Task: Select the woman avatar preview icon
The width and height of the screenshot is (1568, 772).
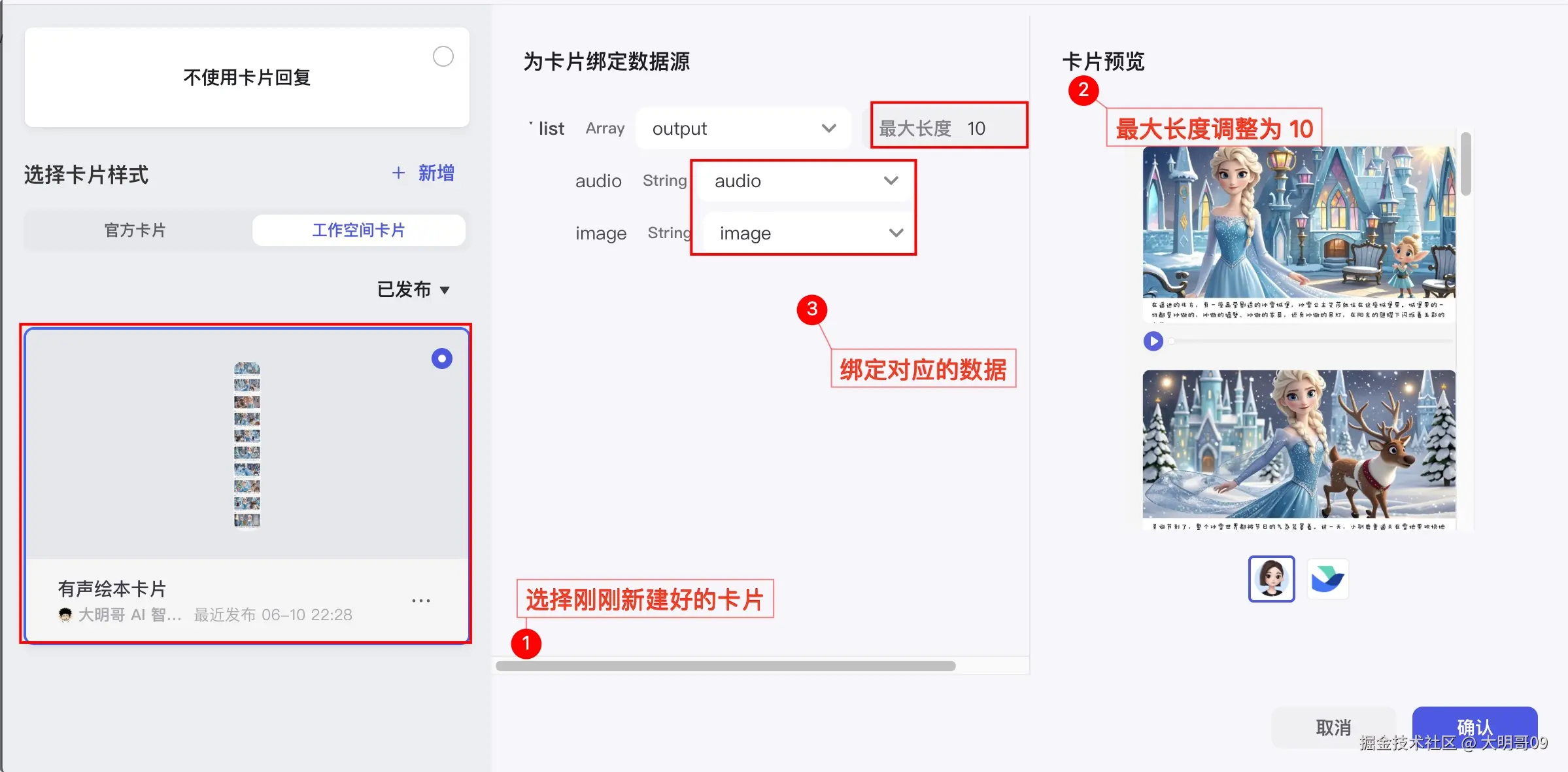Action: [x=1271, y=579]
